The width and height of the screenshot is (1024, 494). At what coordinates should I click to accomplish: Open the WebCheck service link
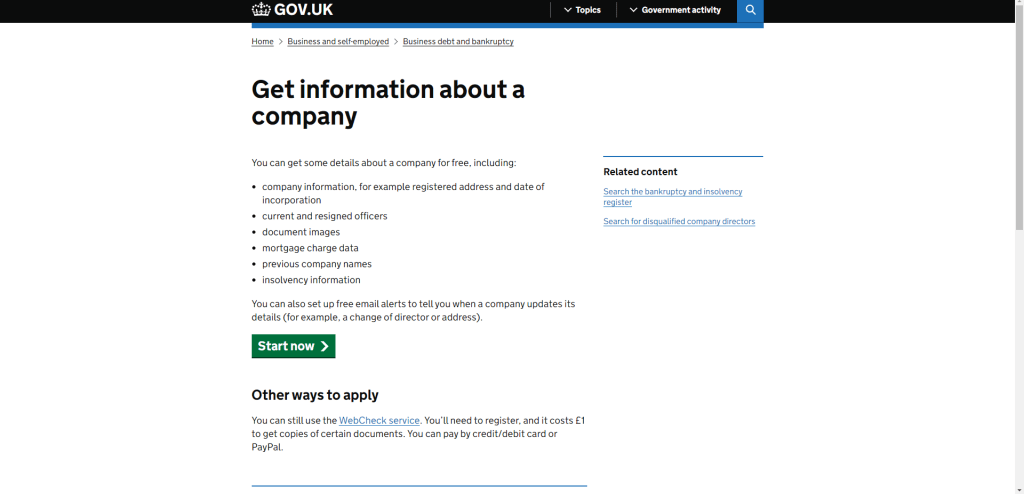coord(379,421)
